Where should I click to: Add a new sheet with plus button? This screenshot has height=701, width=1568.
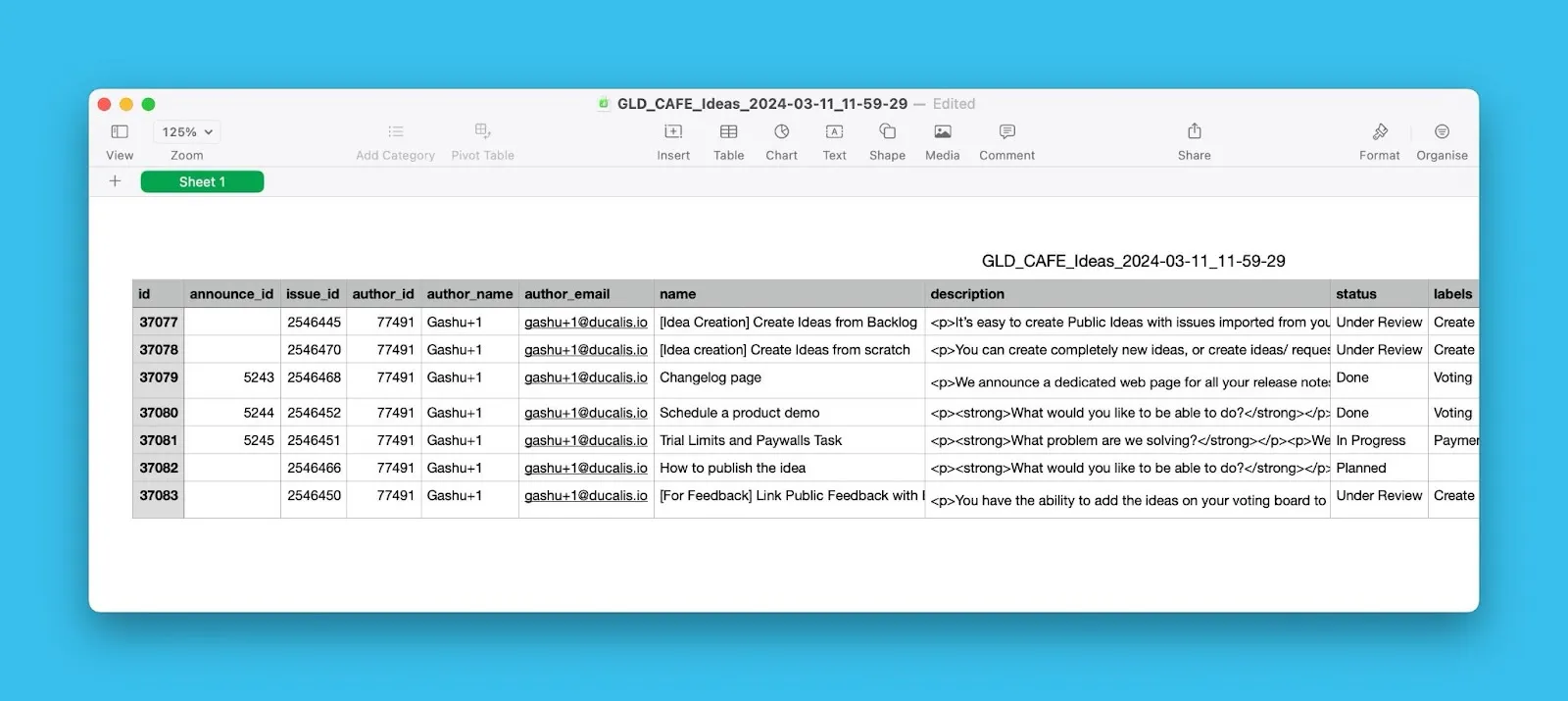115,181
